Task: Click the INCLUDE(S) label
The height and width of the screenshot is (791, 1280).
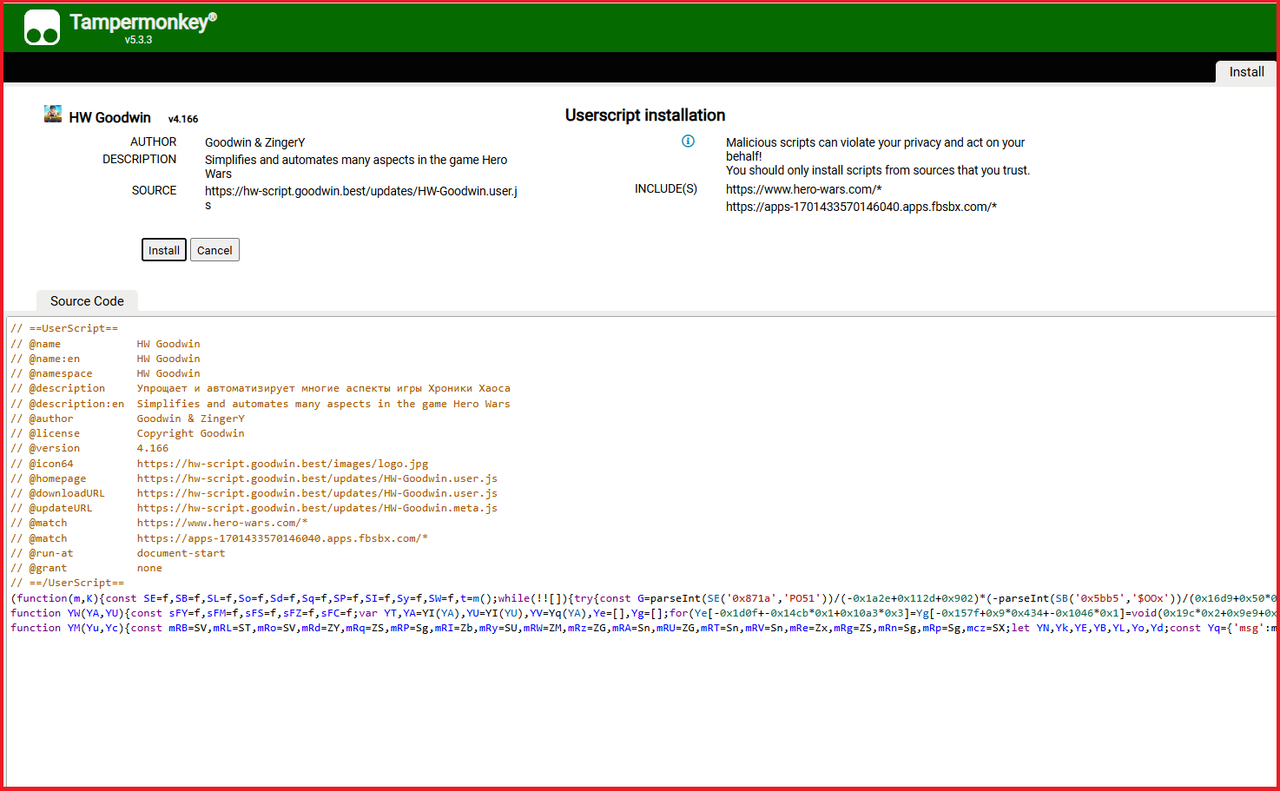Action: click(x=666, y=189)
